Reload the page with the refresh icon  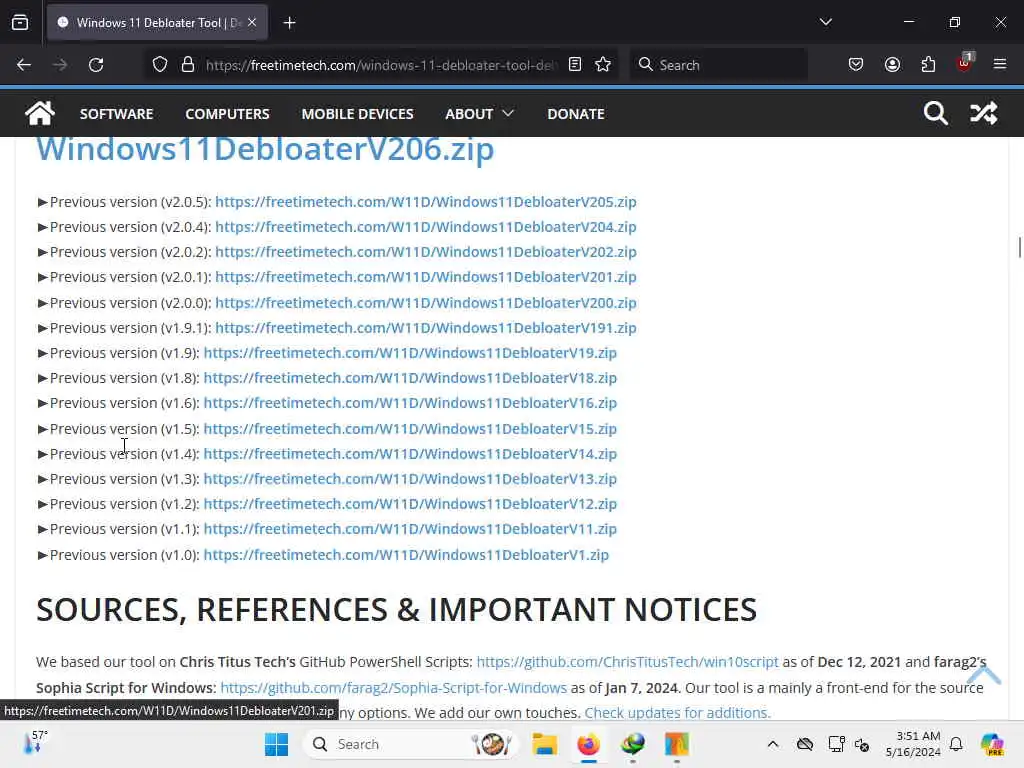pos(96,65)
